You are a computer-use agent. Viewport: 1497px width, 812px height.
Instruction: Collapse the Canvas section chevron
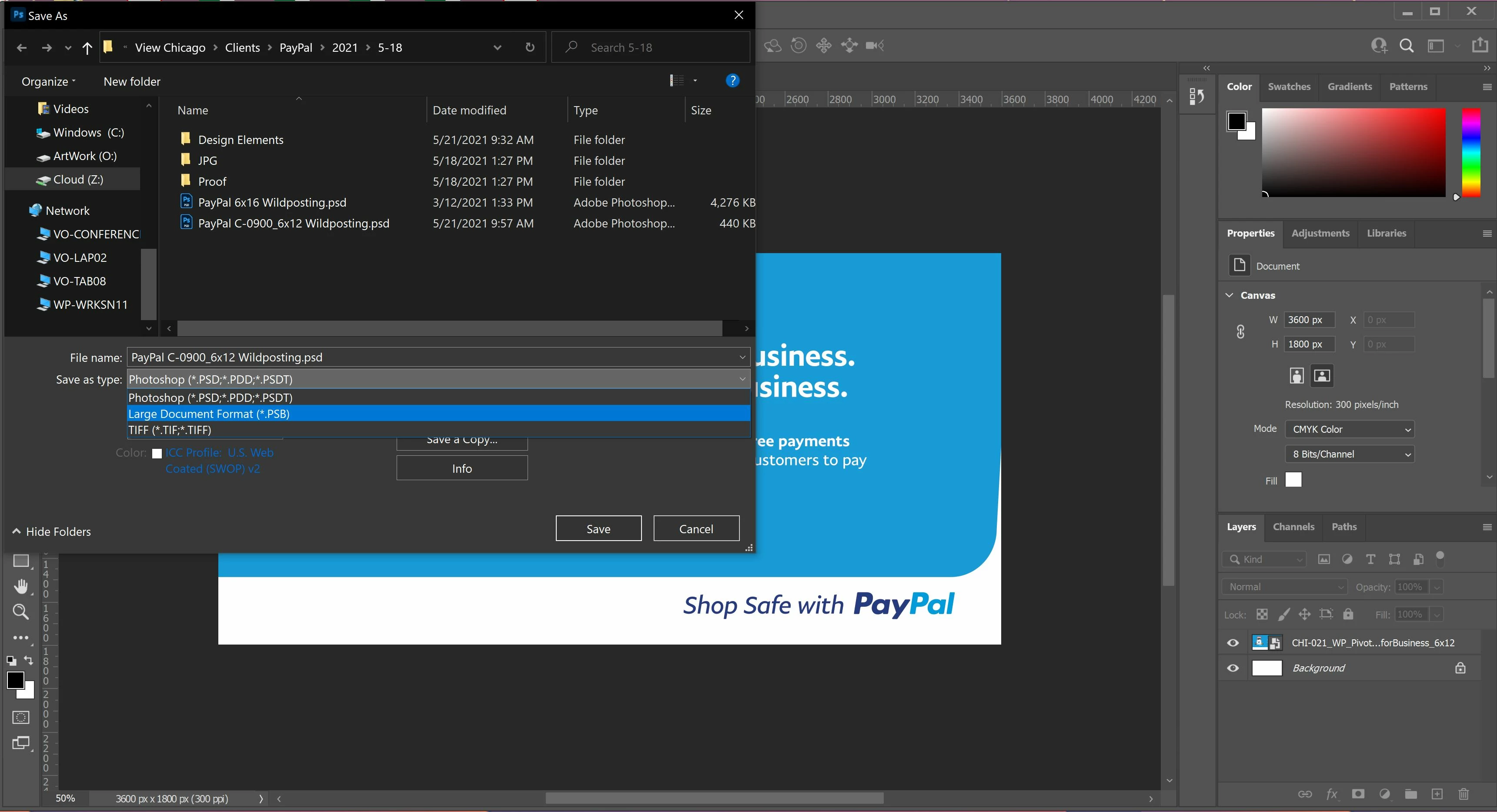pyautogui.click(x=1229, y=295)
